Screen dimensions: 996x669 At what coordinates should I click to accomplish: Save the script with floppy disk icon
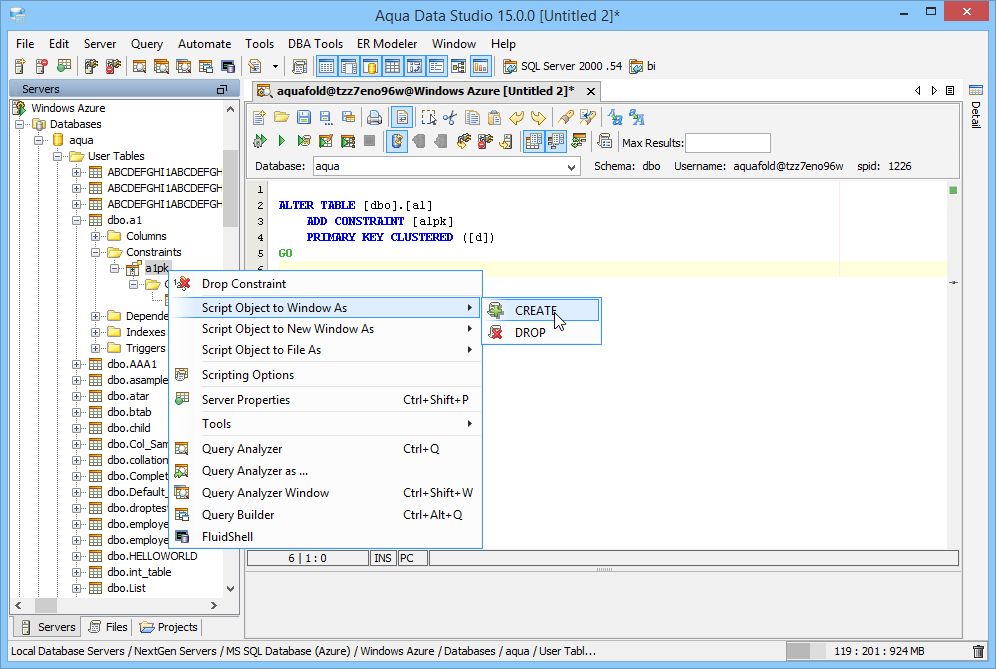[x=304, y=118]
